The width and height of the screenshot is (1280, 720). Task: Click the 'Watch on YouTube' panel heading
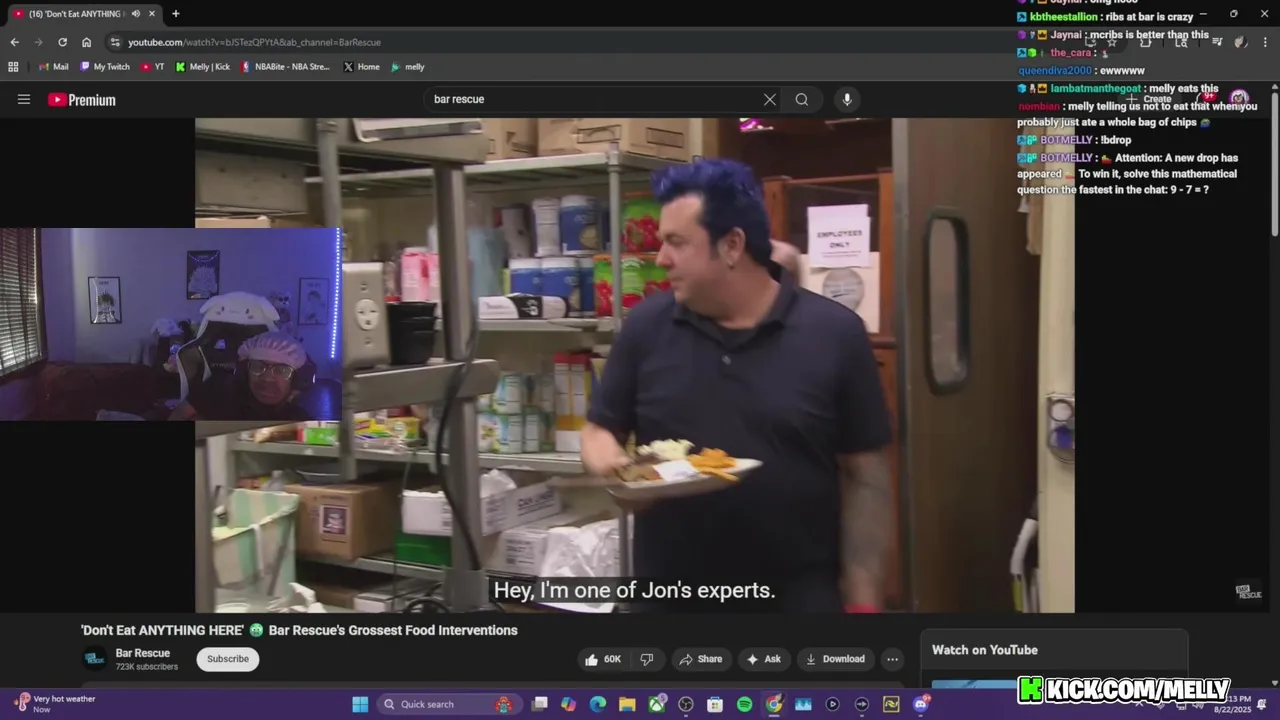(985, 650)
